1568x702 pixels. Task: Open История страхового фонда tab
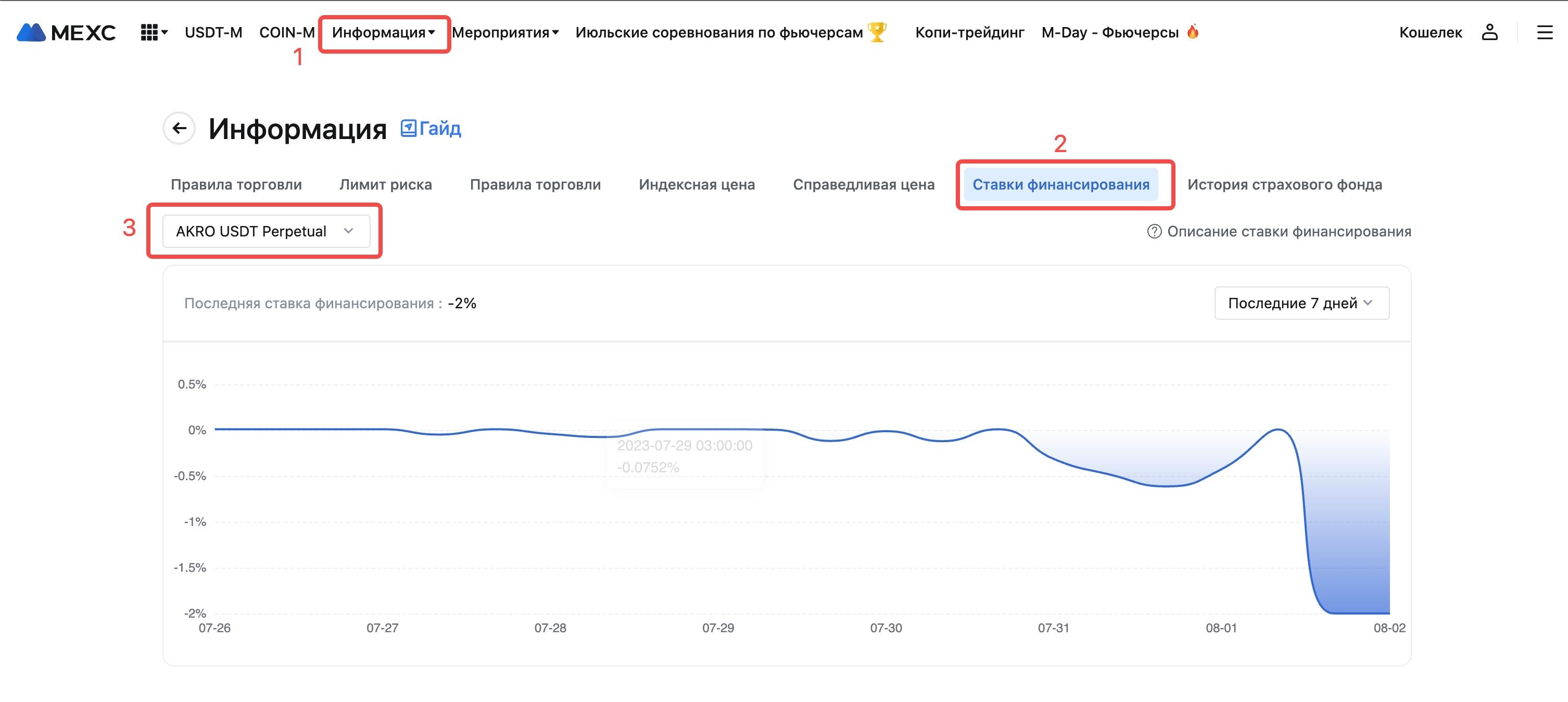click(1284, 184)
